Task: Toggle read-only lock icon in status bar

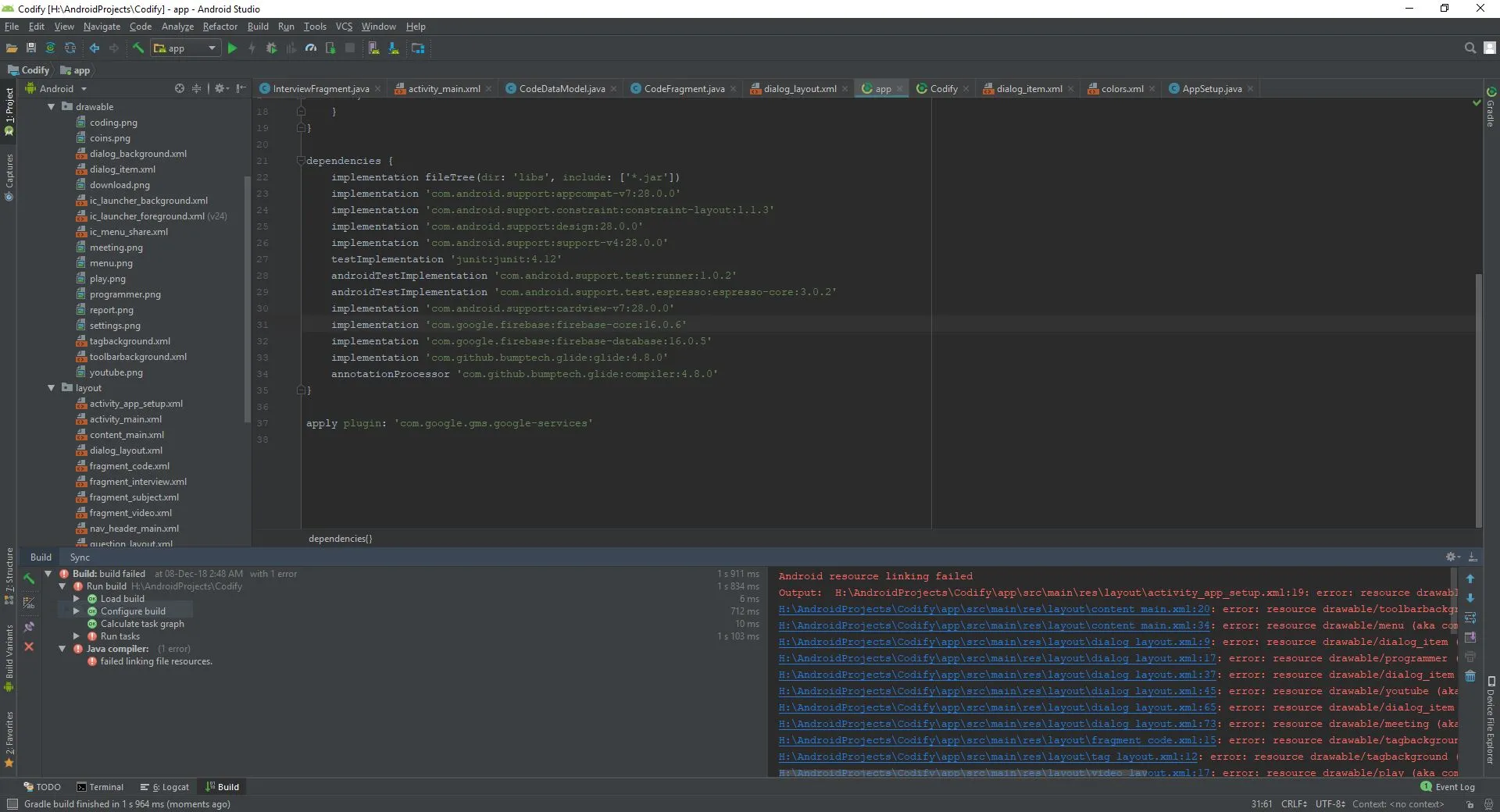Action: tap(1470, 804)
